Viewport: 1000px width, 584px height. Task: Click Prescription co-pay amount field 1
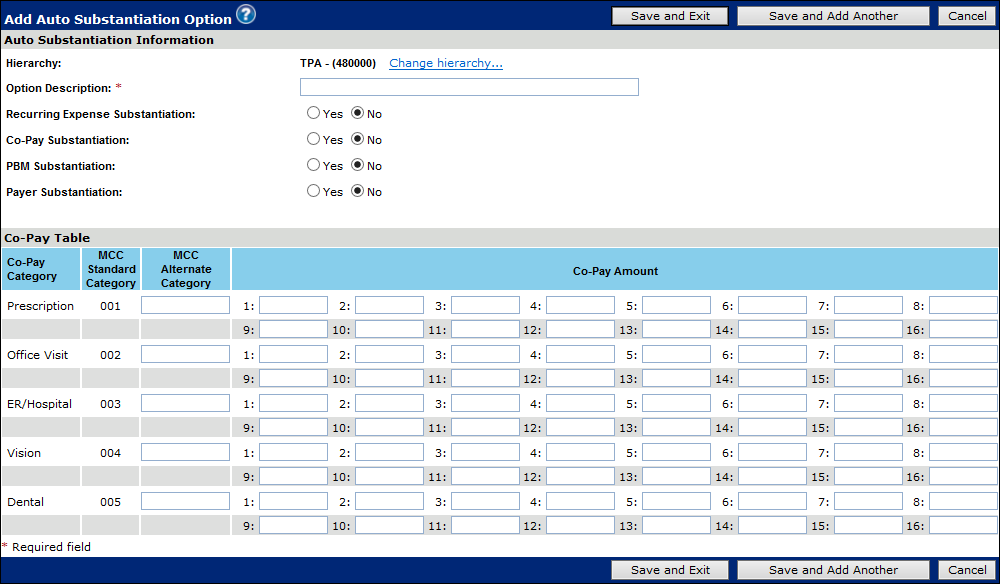point(293,305)
